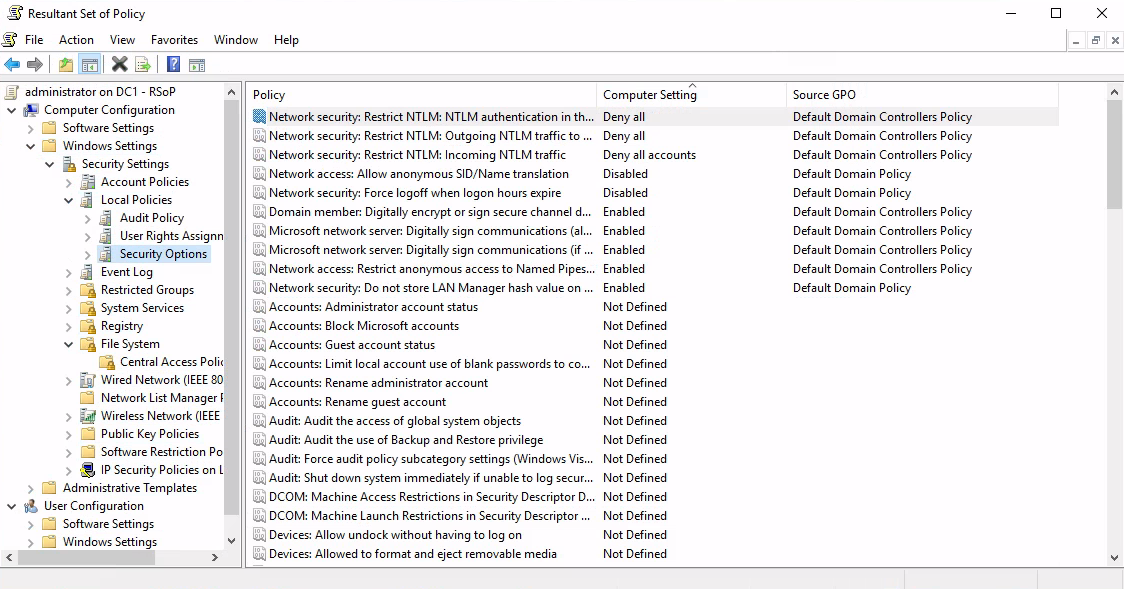1124x589 pixels.
Task: Toggle Show/Hide Console Tree icon
Action: pos(90,65)
